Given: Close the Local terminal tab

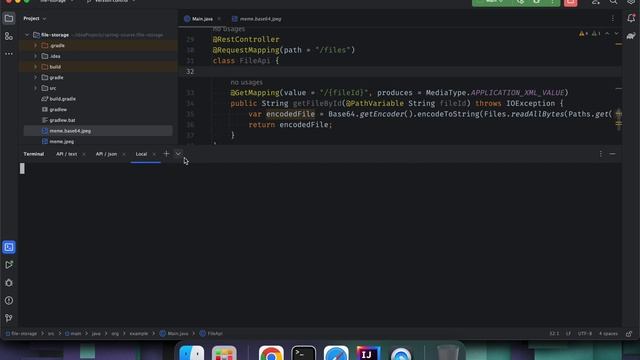Looking at the screenshot, I should click(154, 154).
